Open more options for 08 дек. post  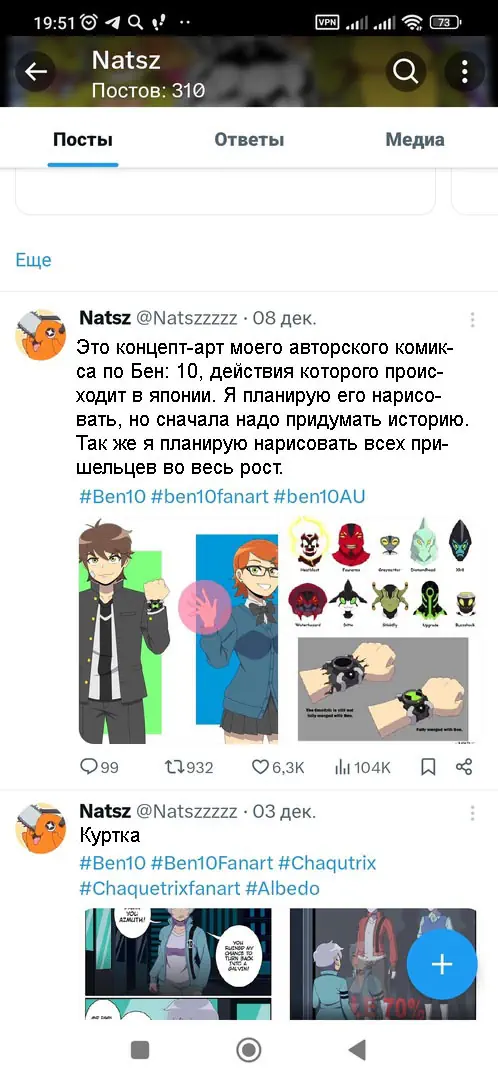point(473,320)
